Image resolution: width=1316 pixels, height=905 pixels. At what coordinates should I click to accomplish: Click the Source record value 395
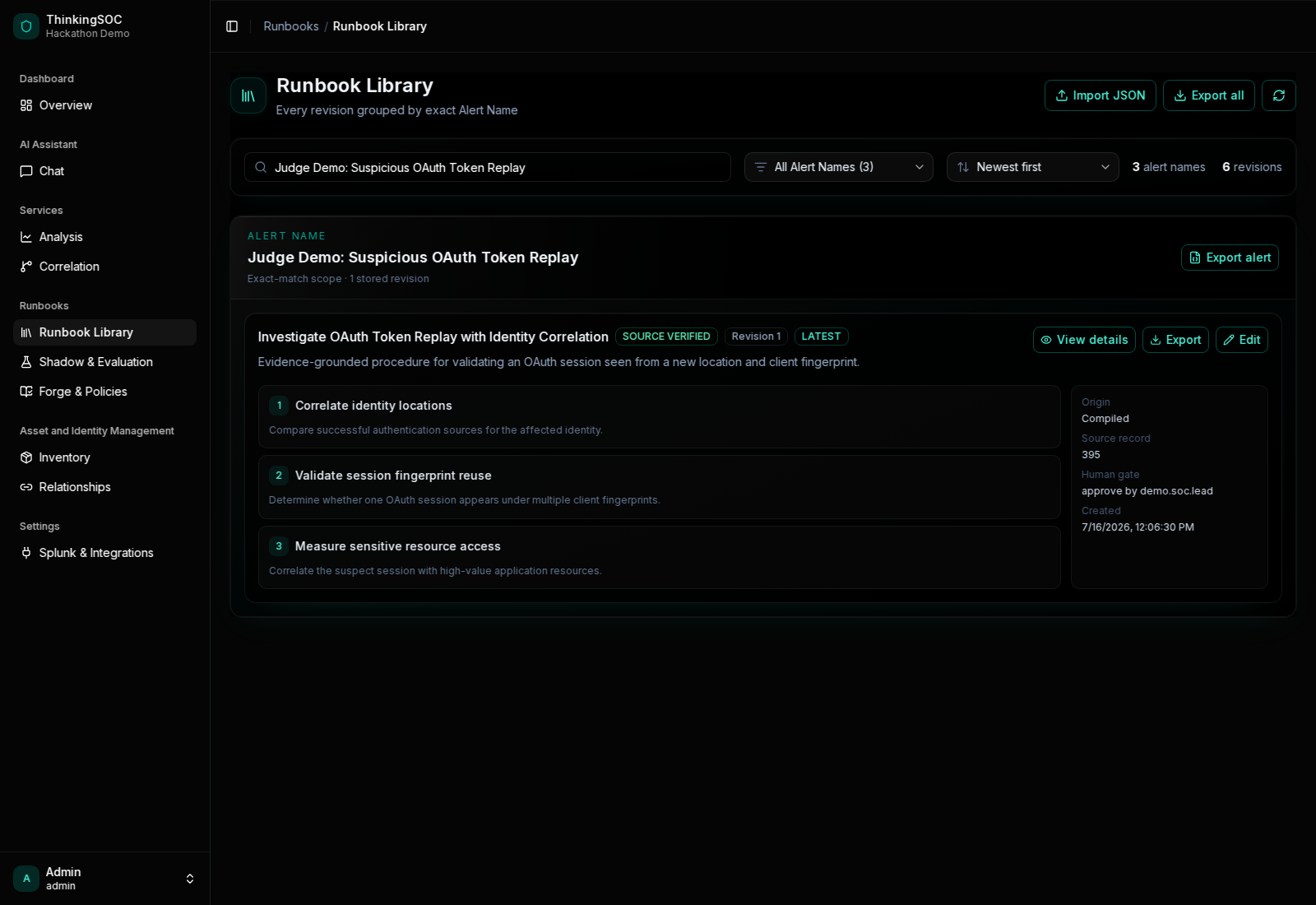[x=1091, y=455]
